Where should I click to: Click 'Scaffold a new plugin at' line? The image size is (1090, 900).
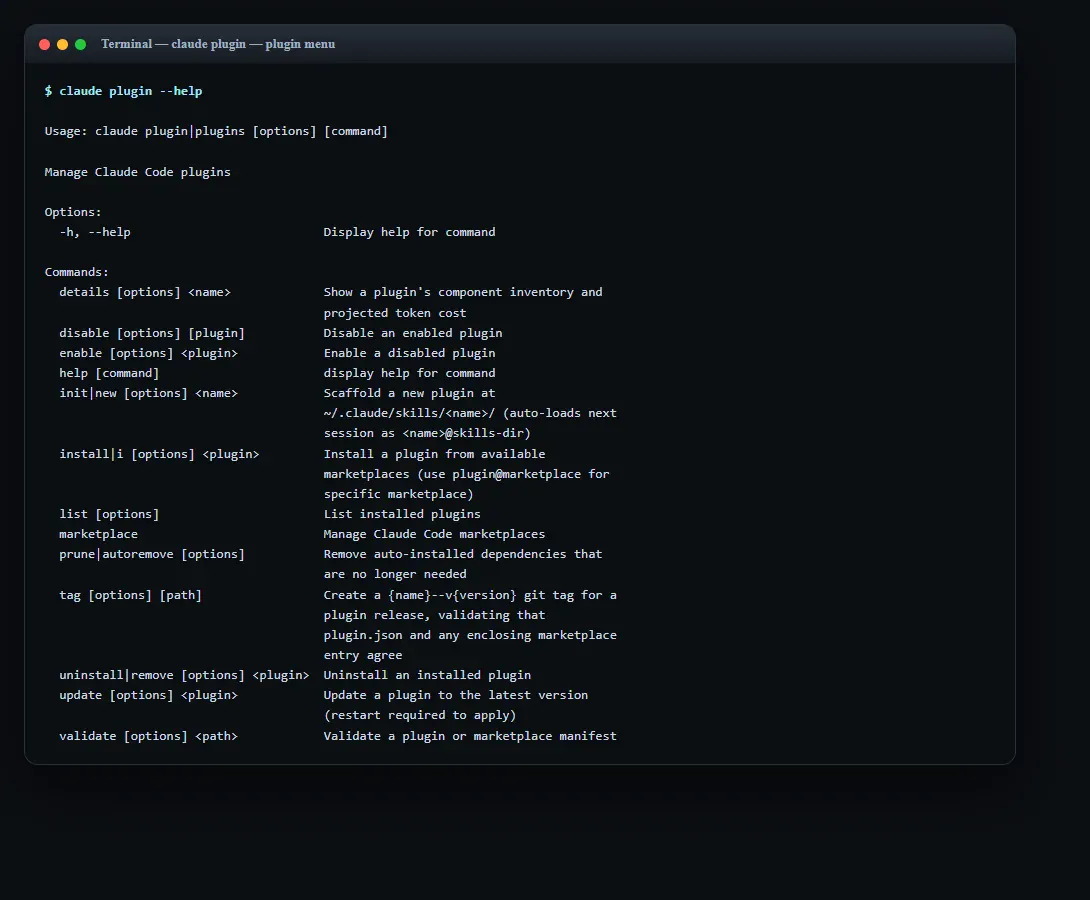point(409,393)
